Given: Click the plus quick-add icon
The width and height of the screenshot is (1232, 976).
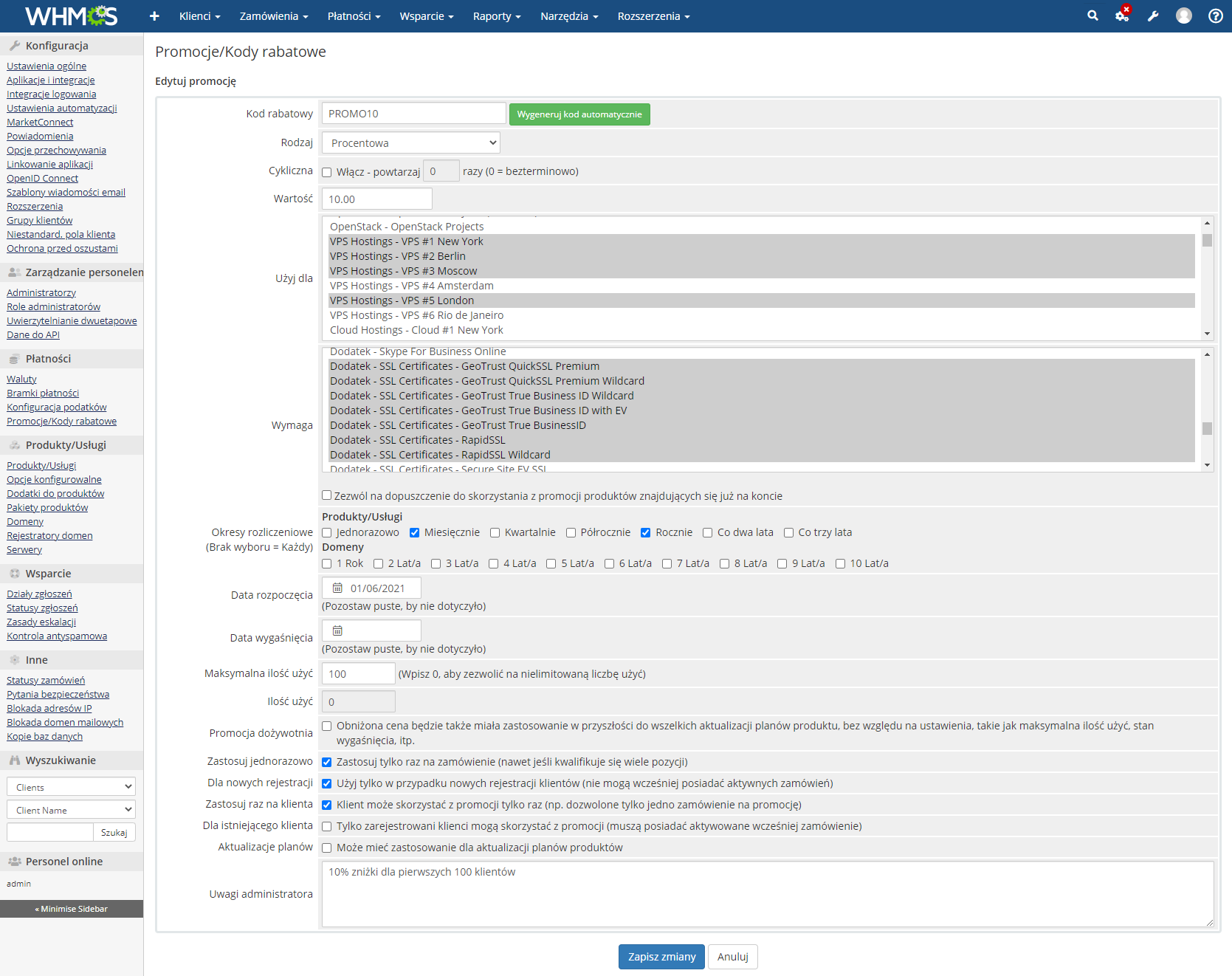Looking at the screenshot, I should (154, 16).
